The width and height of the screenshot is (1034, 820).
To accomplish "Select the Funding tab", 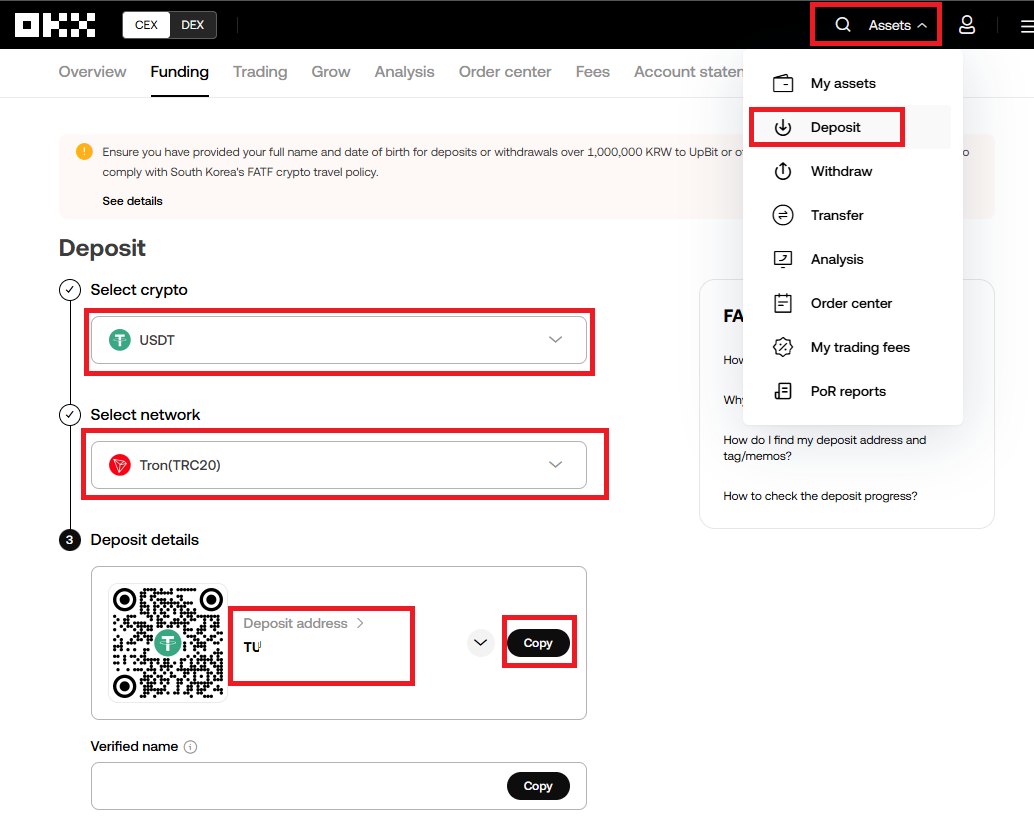I will pos(179,72).
